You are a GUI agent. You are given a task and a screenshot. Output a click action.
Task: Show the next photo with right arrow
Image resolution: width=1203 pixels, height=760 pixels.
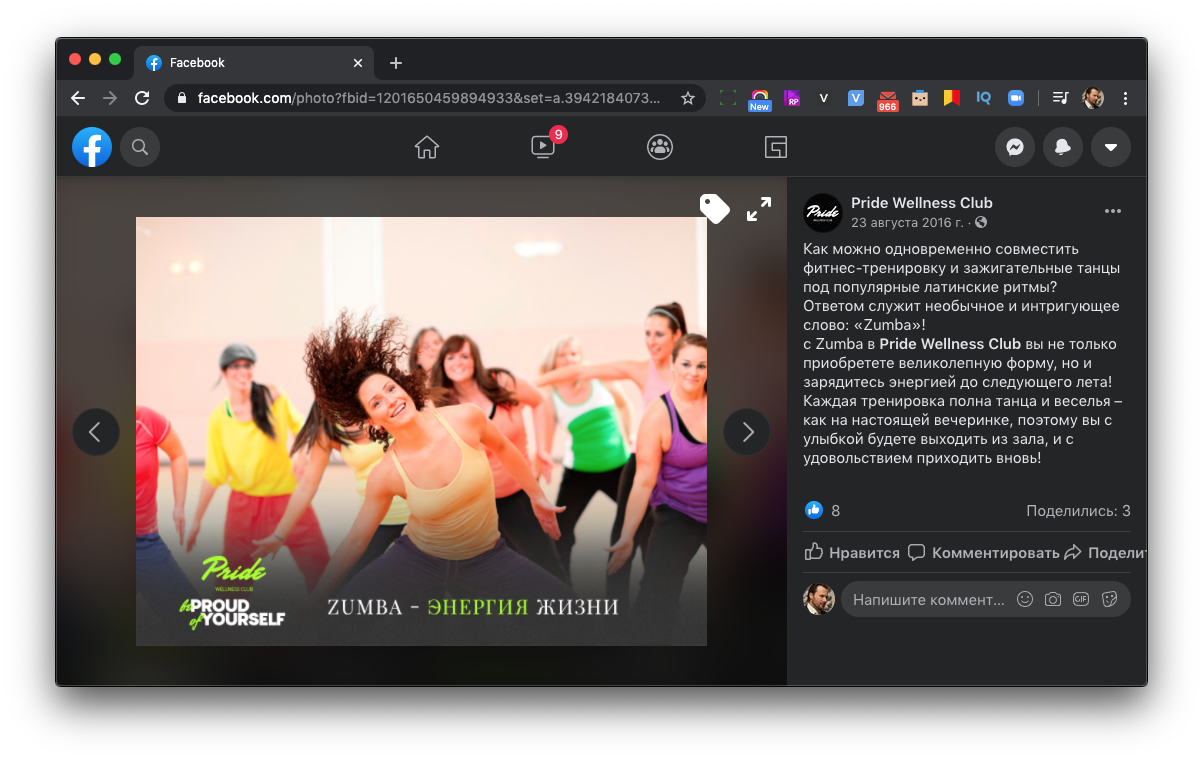747,432
